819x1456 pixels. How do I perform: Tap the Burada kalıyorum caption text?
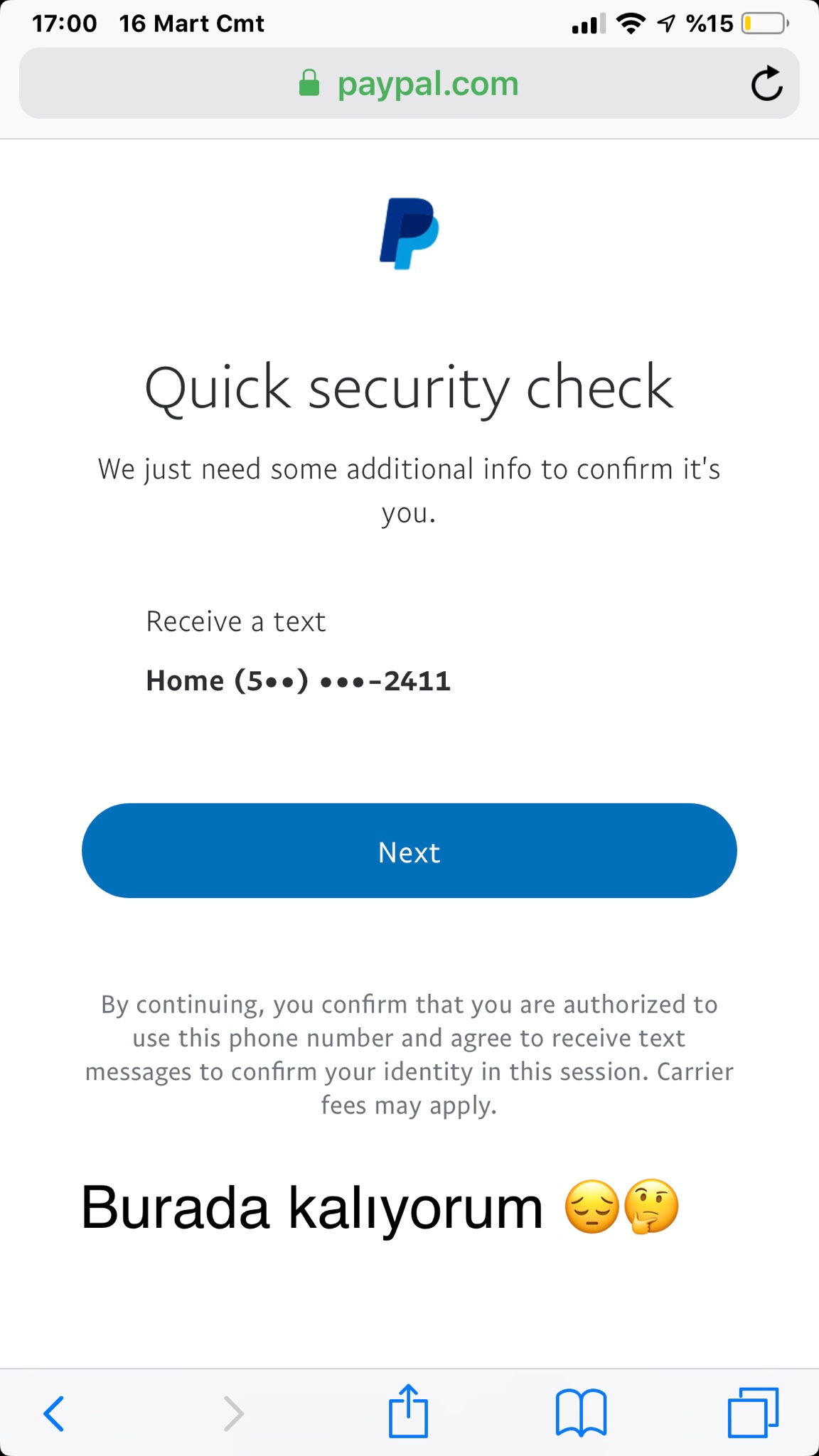coord(311,1207)
